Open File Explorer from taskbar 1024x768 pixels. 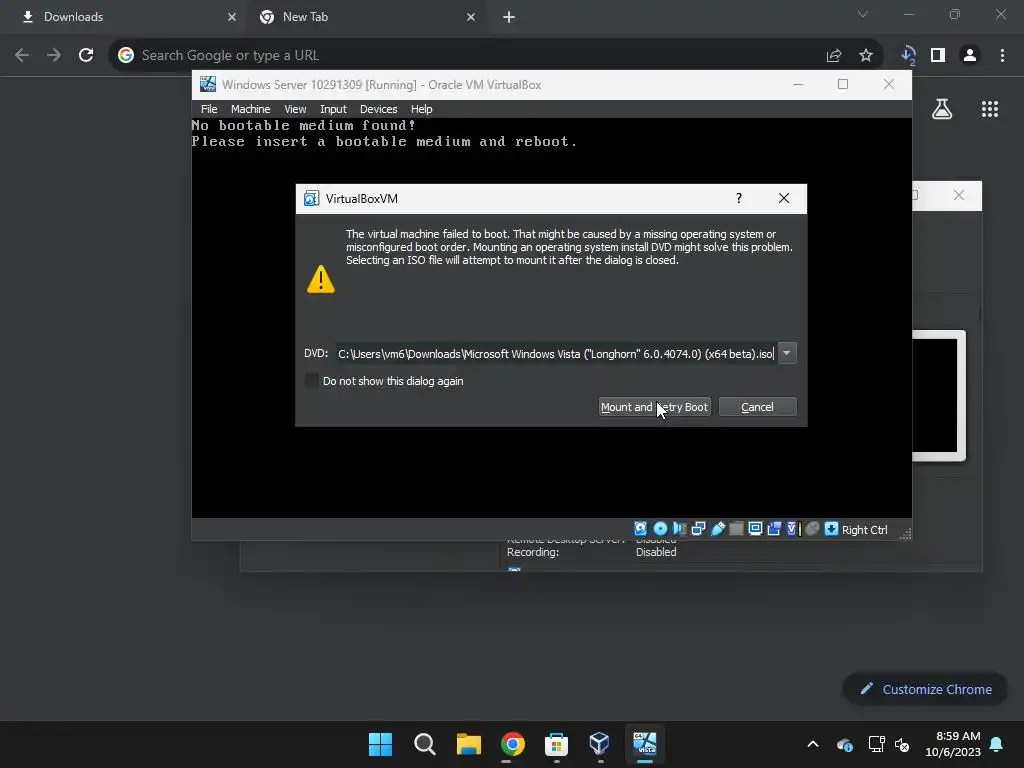pos(468,744)
